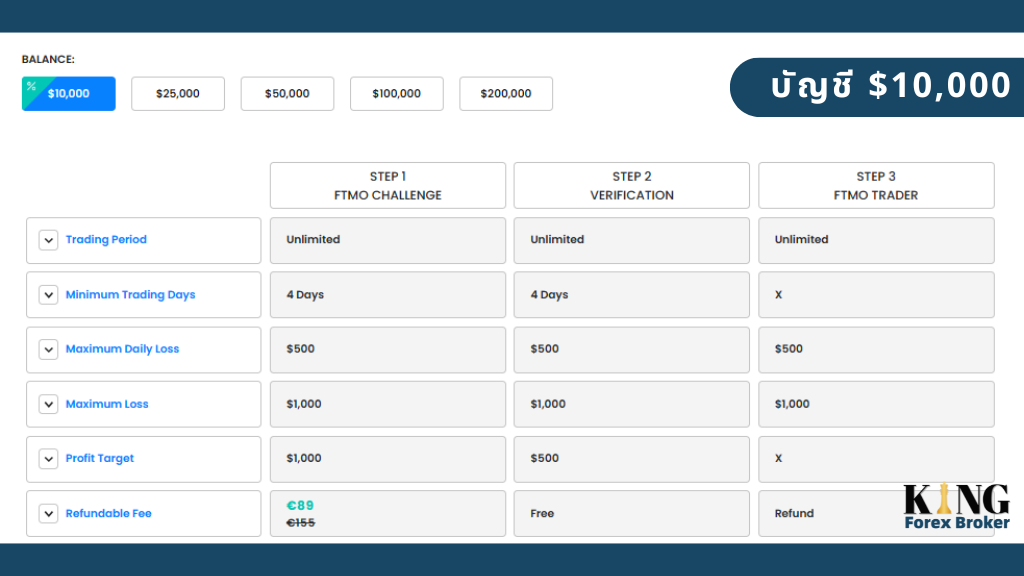Click the Step 1 Maximum Daily Loss $500 cell
Image resolution: width=1024 pixels, height=576 pixels.
(388, 349)
